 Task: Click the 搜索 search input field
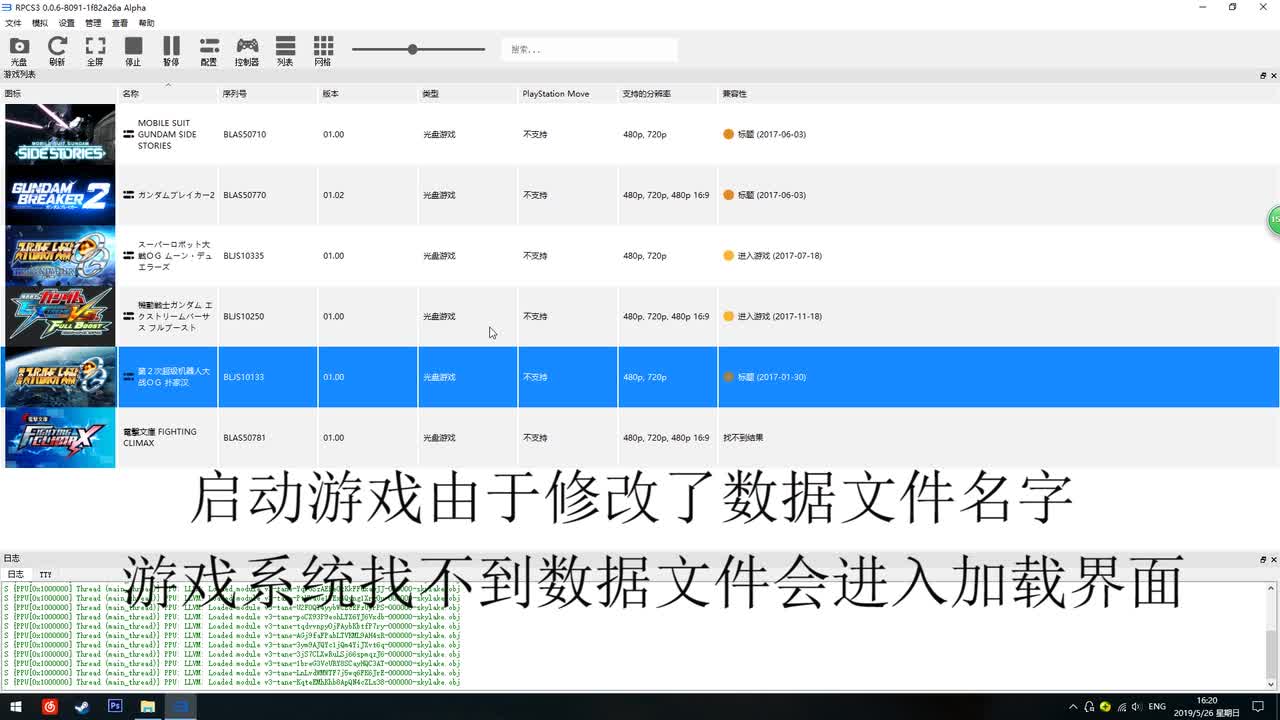click(x=589, y=49)
